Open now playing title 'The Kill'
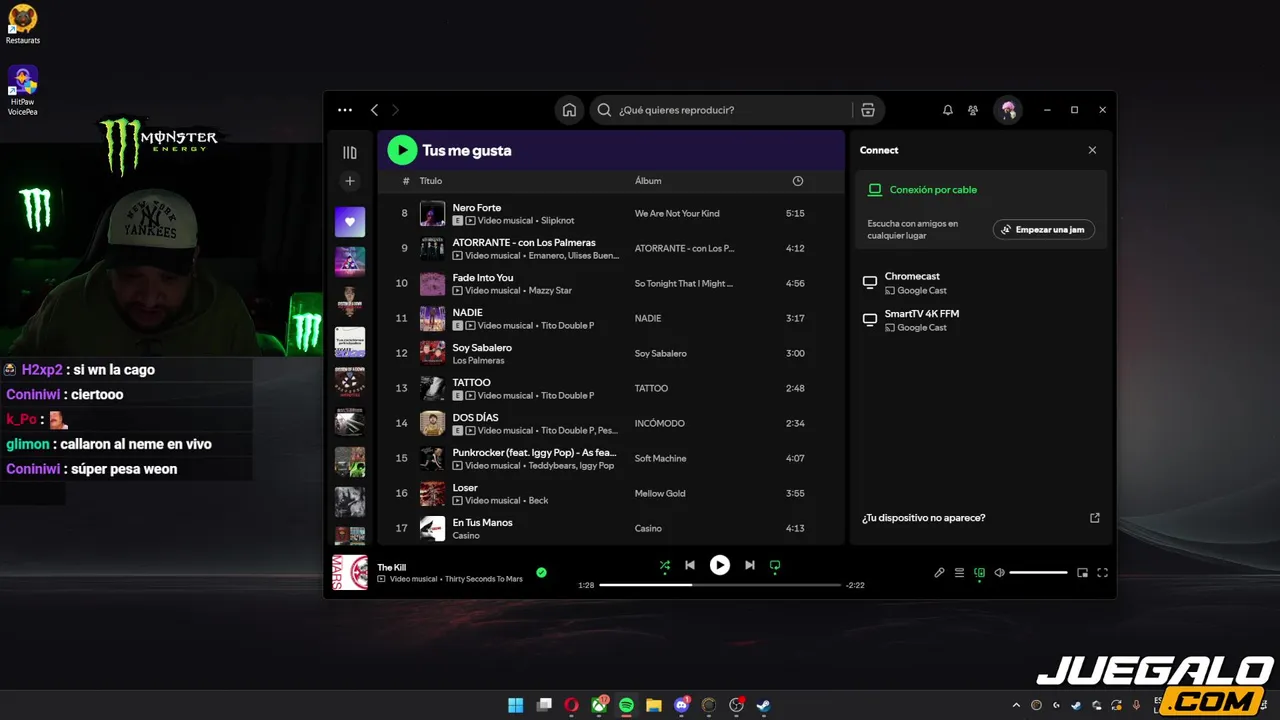 tap(392, 568)
